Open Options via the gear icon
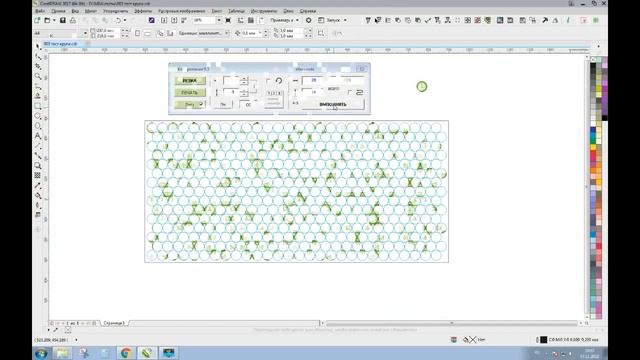This screenshot has height=360, width=640. pos(309,20)
